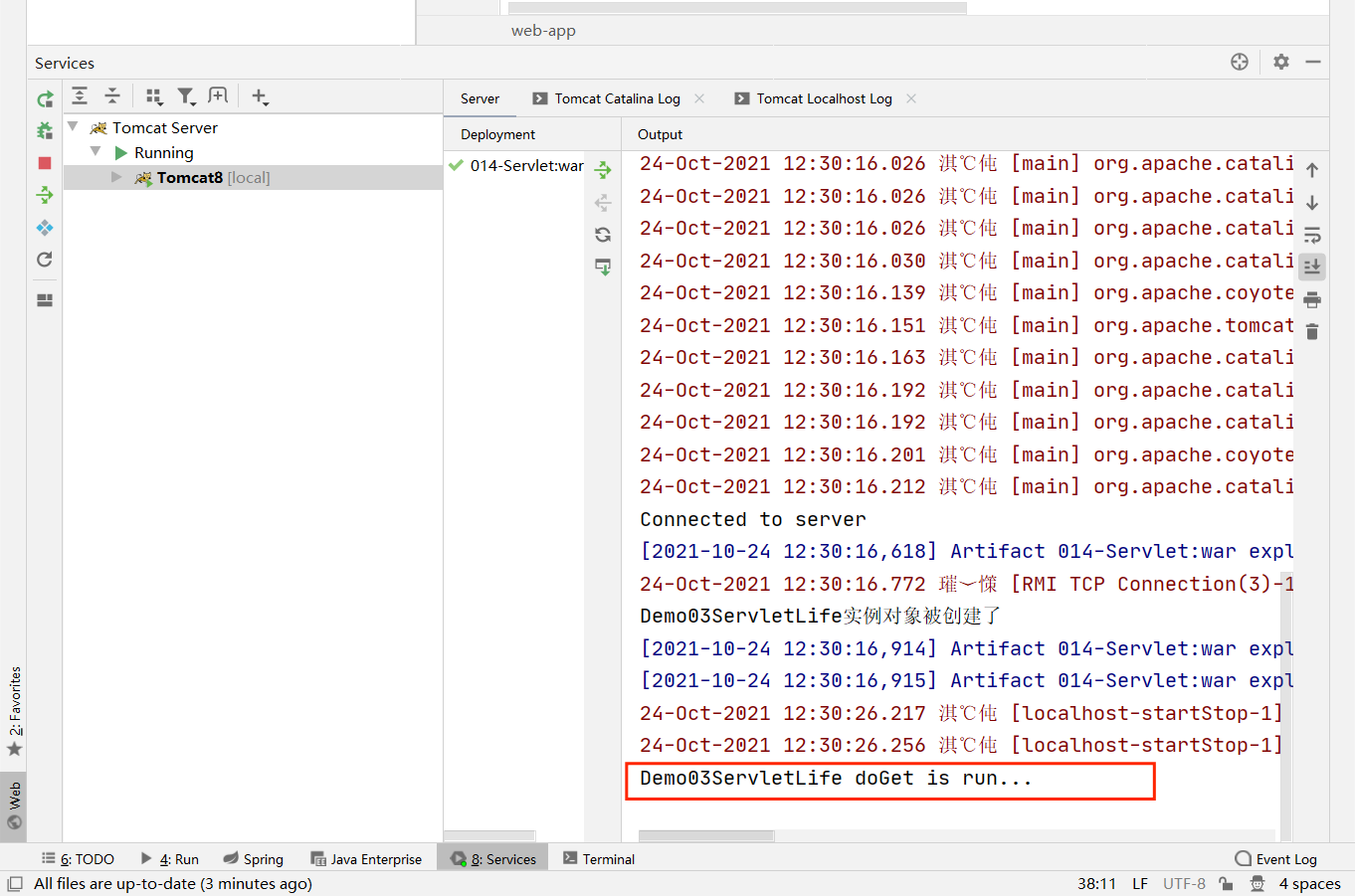1355x896 pixels.
Task: Click the Undeploy artifact icon
Action: pyautogui.click(x=603, y=203)
